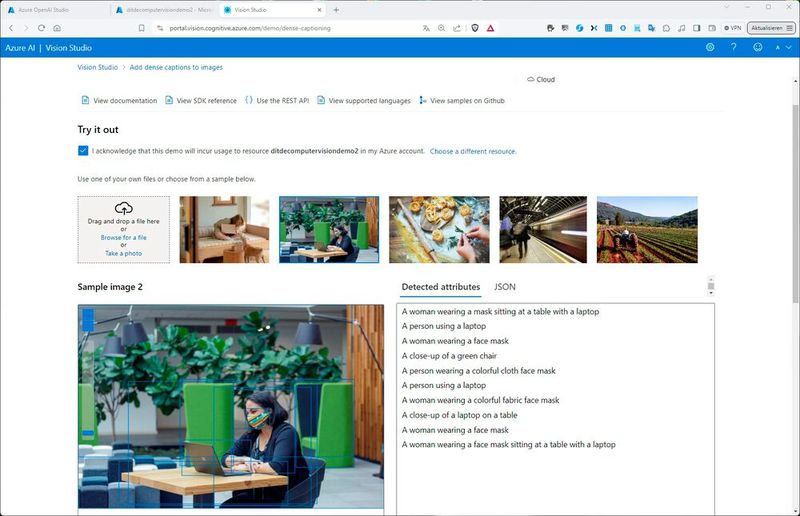Close the Vision Studio browser tab

(x=319, y=10)
